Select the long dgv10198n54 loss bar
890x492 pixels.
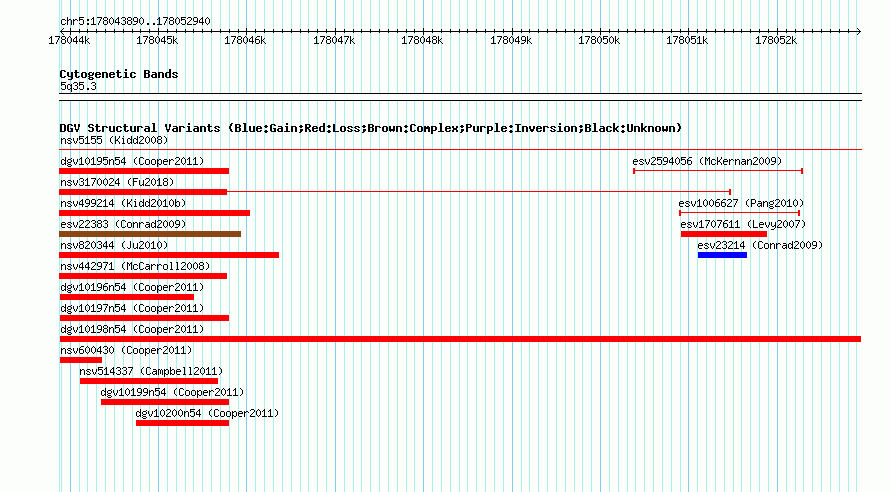coord(460,339)
